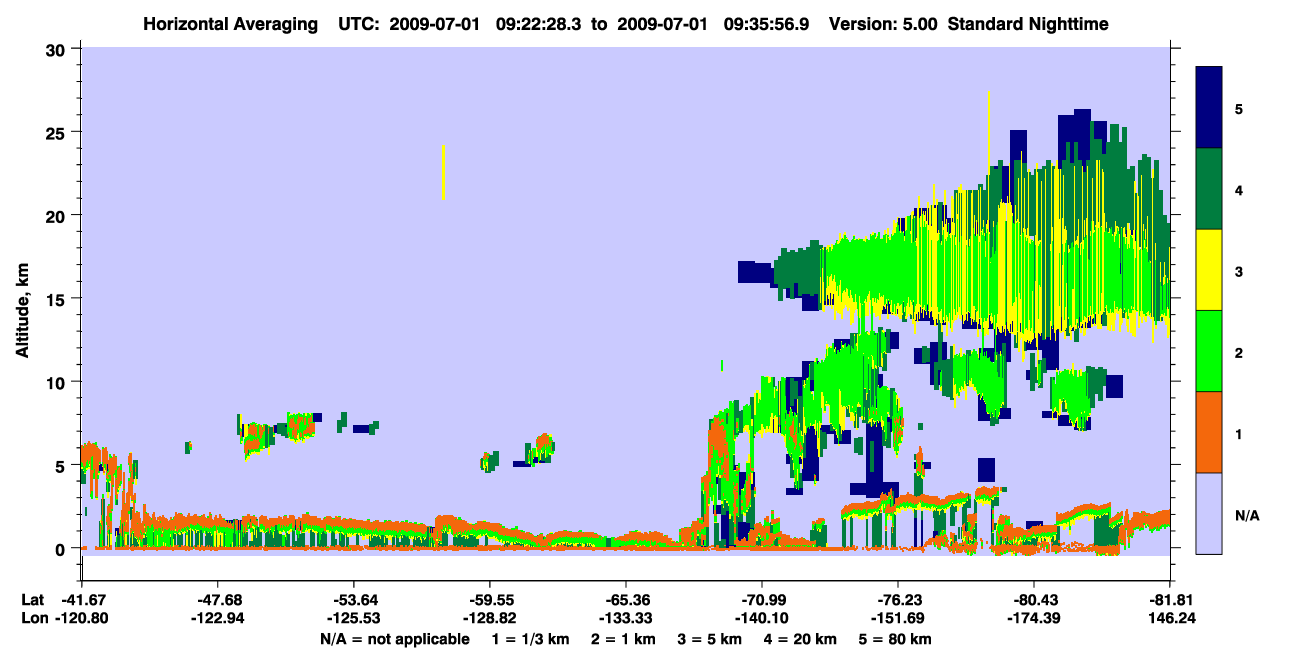
Task: Click the latitude value -76.23
Action: 898,600
